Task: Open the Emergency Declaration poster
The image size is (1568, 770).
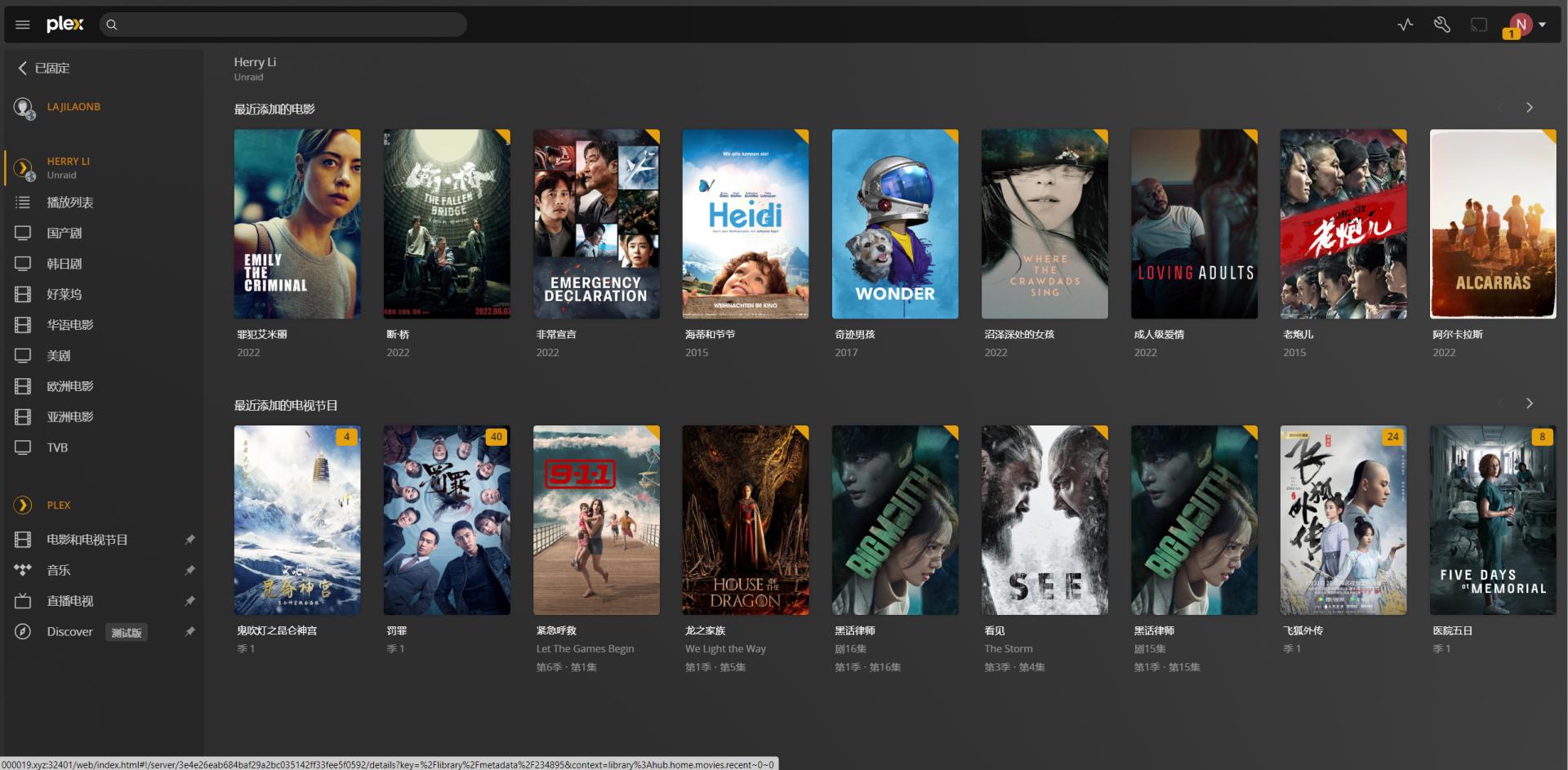Action: pyautogui.click(x=596, y=224)
